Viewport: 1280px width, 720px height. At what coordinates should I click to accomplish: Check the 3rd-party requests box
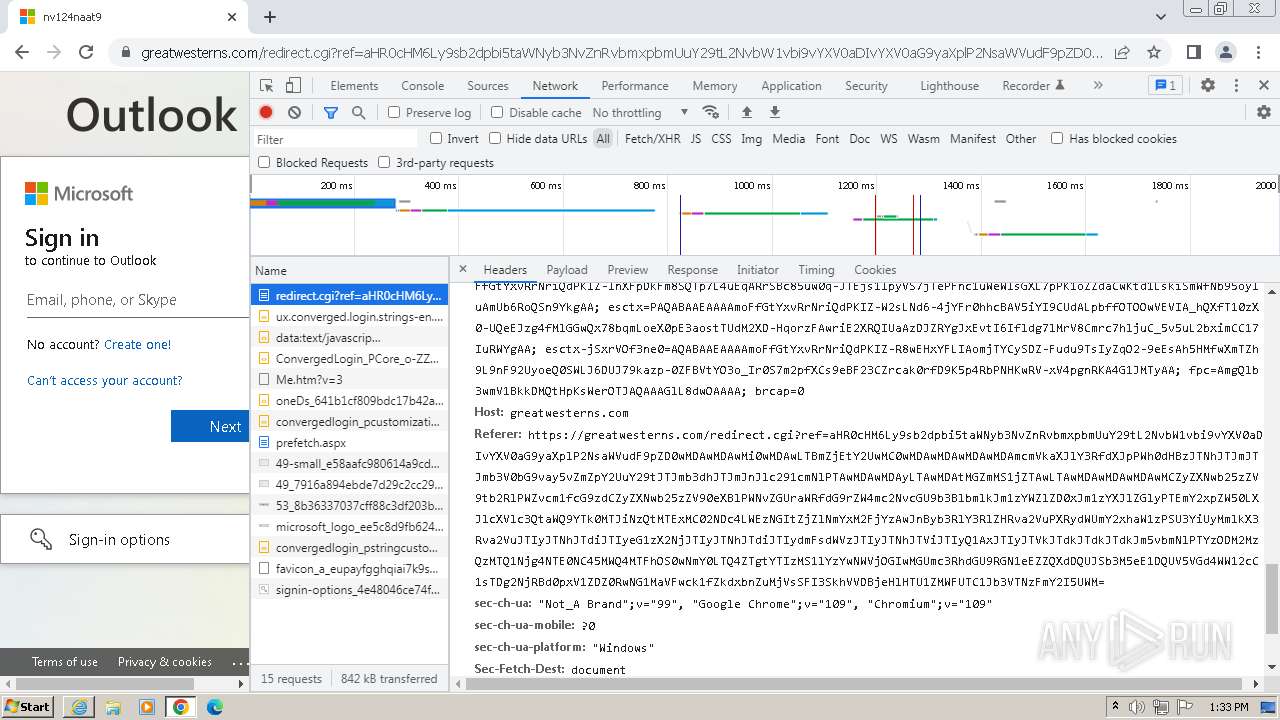pos(384,162)
